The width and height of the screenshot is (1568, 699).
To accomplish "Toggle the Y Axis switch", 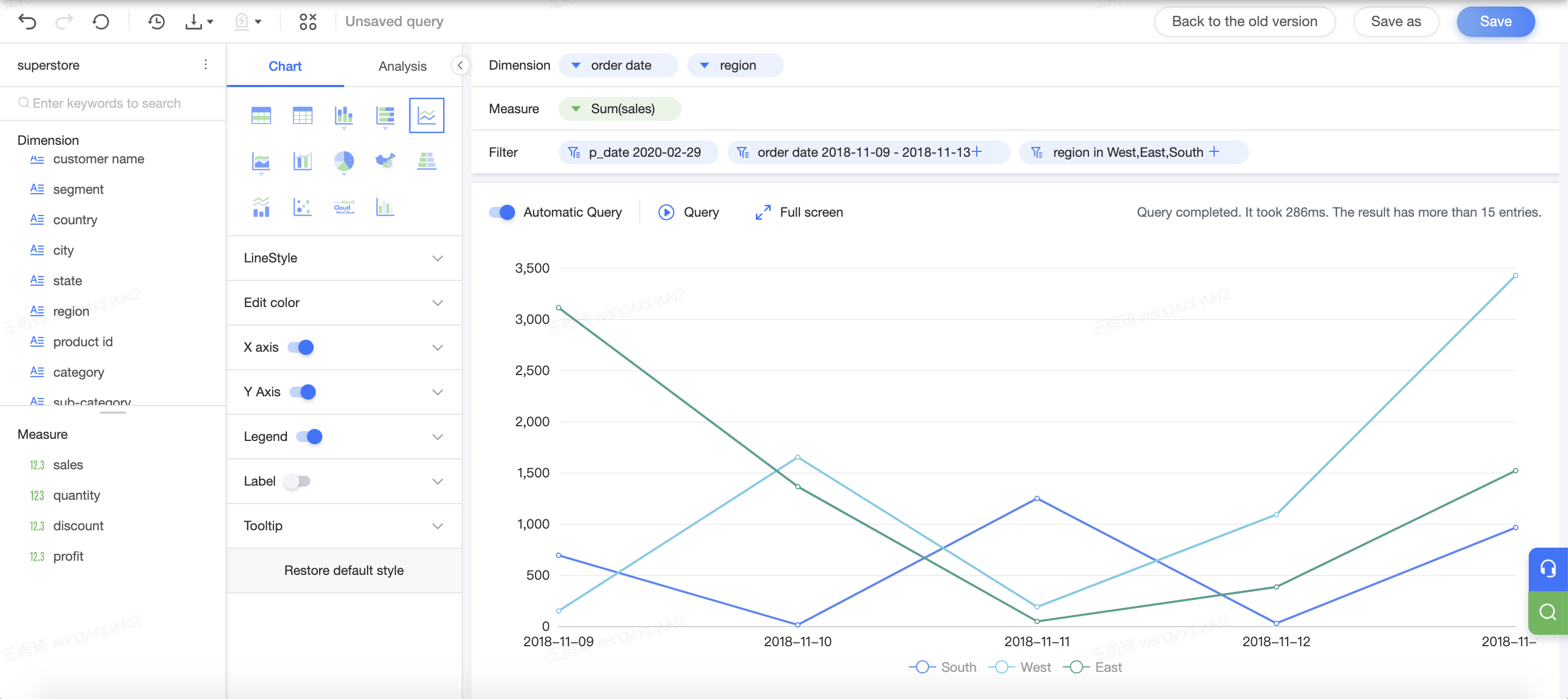I will coord(303,391).
